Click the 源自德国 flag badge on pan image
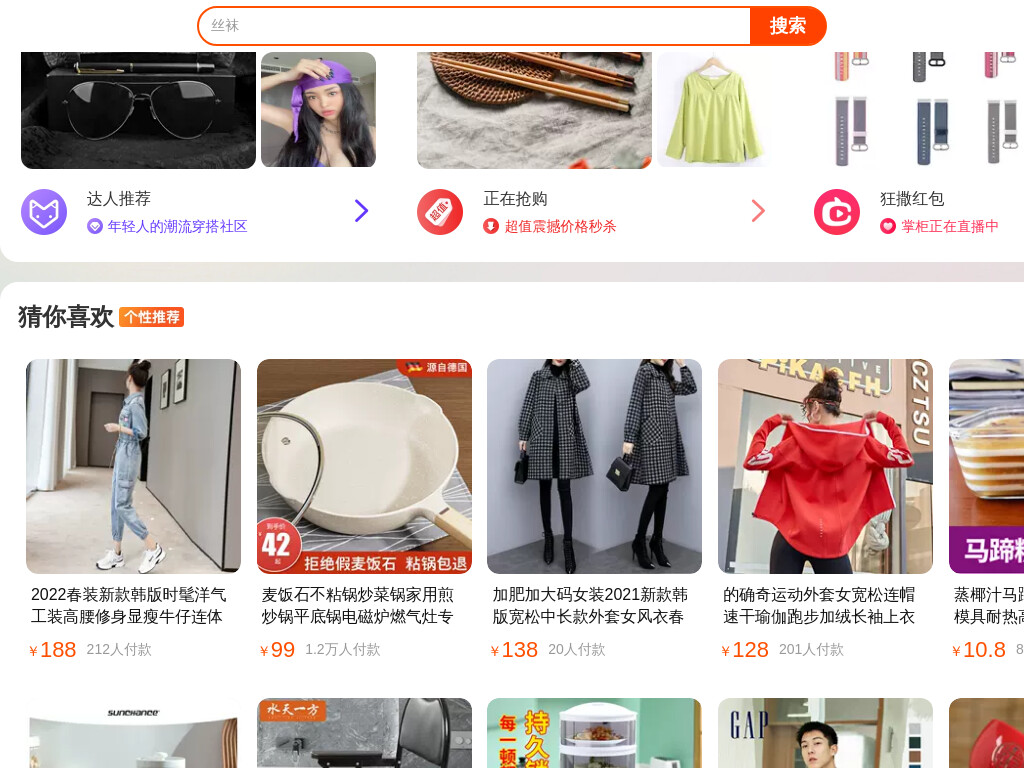Image resolution: width=1024 pixels, height=768 pixels. pyautogui.click(x=436, y=368)
